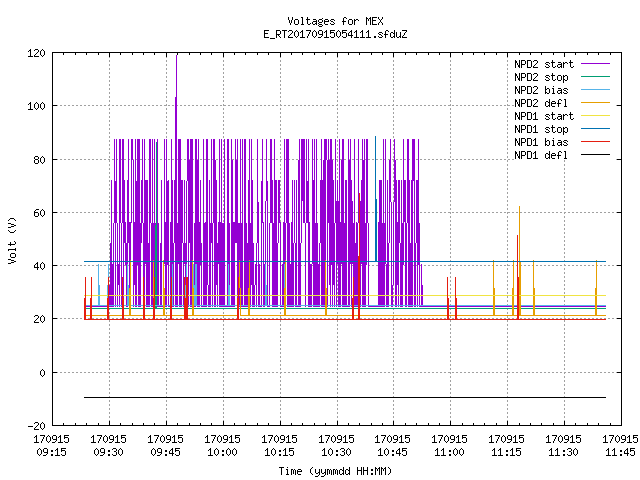Image resolution: width=640 pixels, height=480 pixels.
Task: Click x-axis tick label 10:45
Action: pos(392,452)
